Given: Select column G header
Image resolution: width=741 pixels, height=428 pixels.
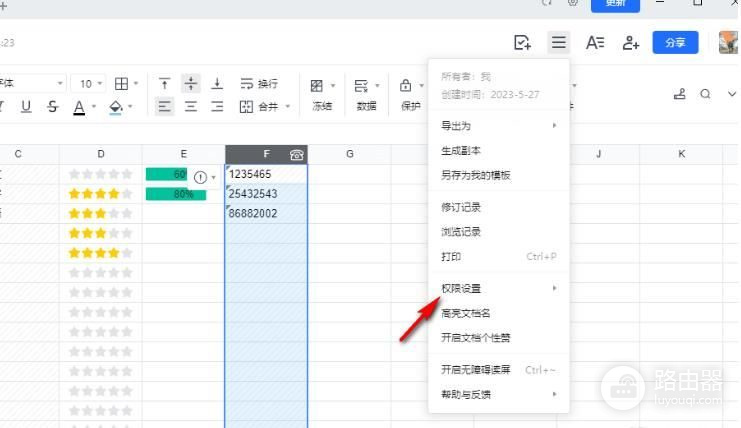Looking at the screenshot, I should [350, 154].
